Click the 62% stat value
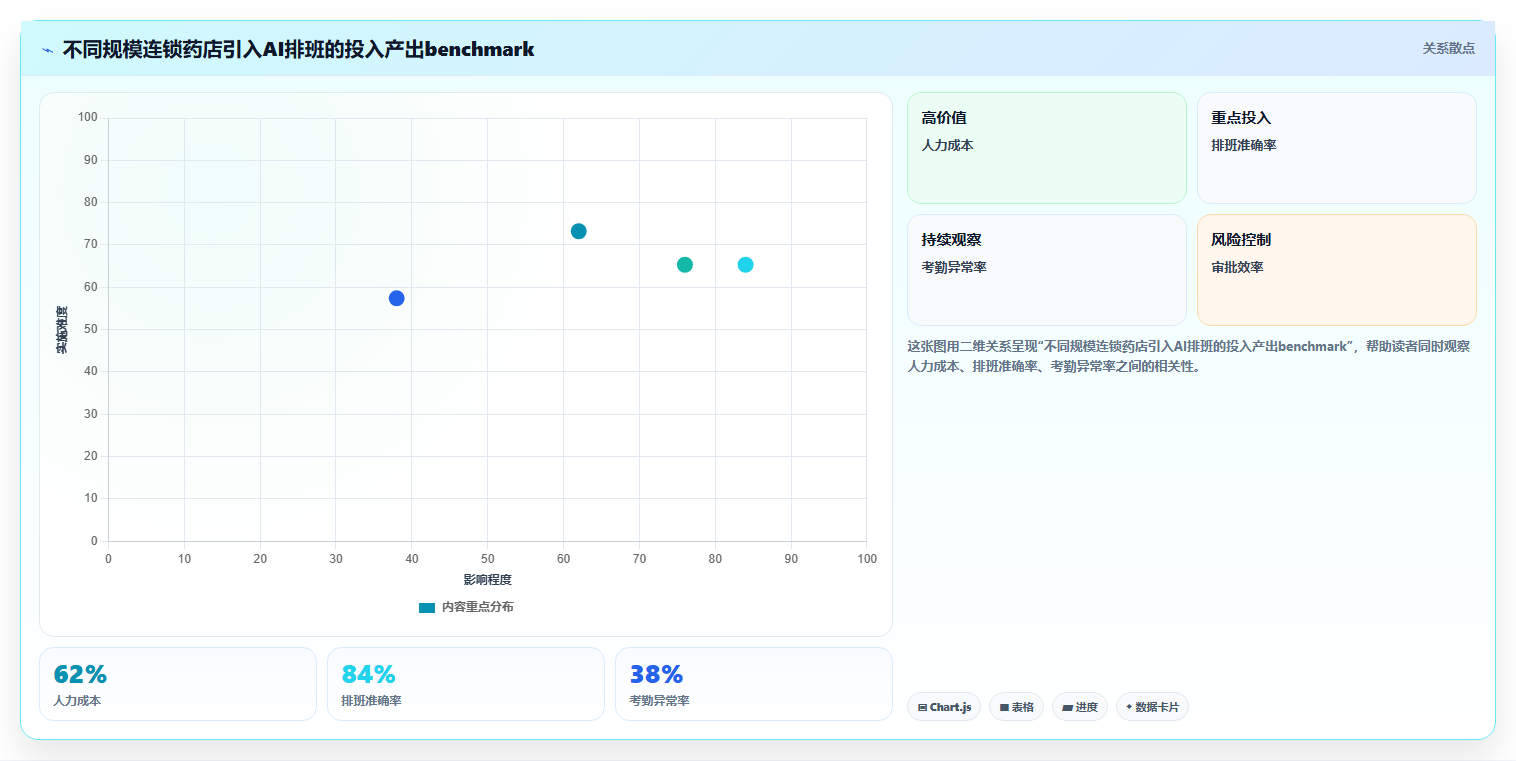Screen dimensions: 1516x761 pos(80,675)
